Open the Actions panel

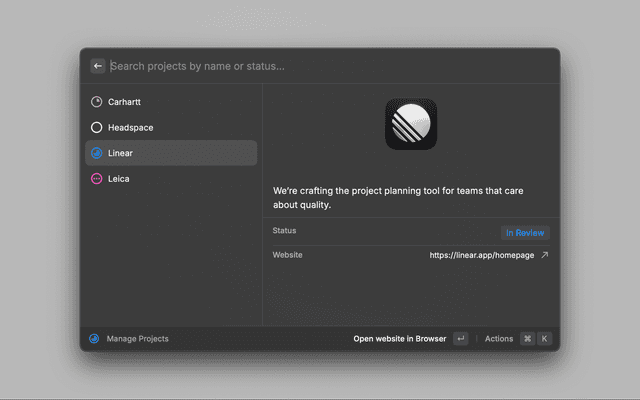pos(499,339)
